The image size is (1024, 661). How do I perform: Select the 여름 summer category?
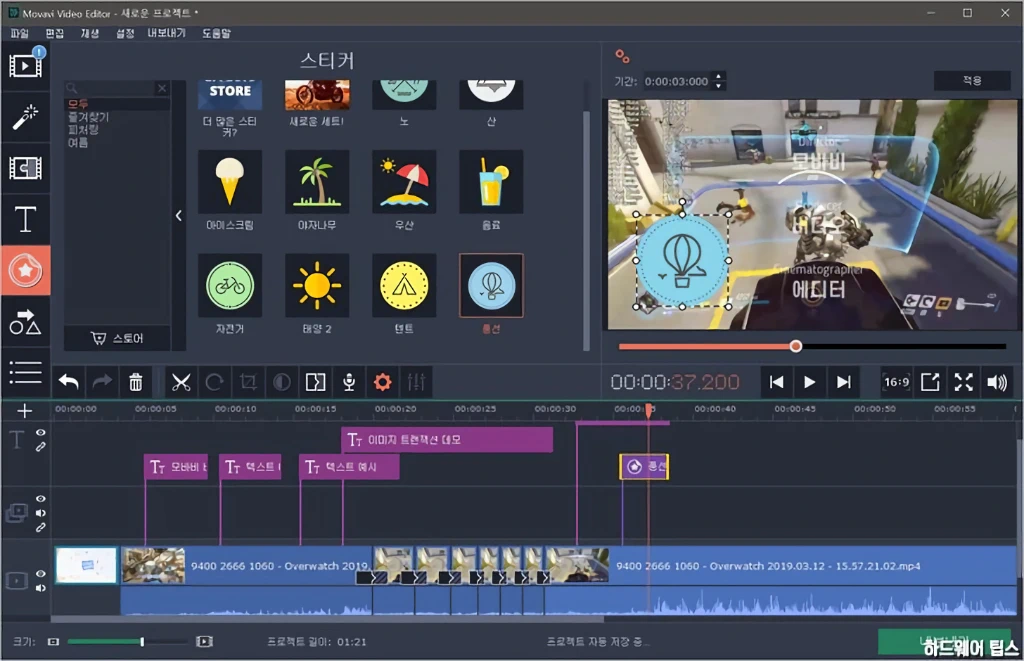pyautogui.click(x=78, y=142)
